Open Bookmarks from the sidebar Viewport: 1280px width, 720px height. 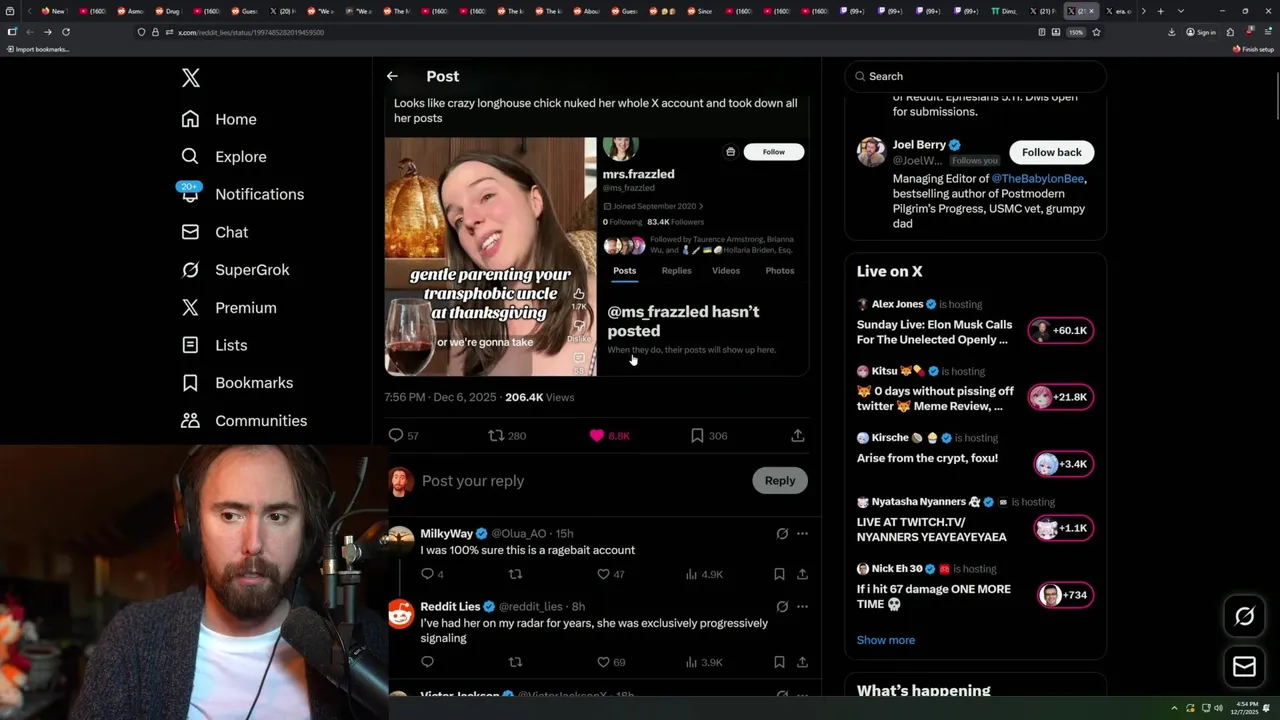237,383
